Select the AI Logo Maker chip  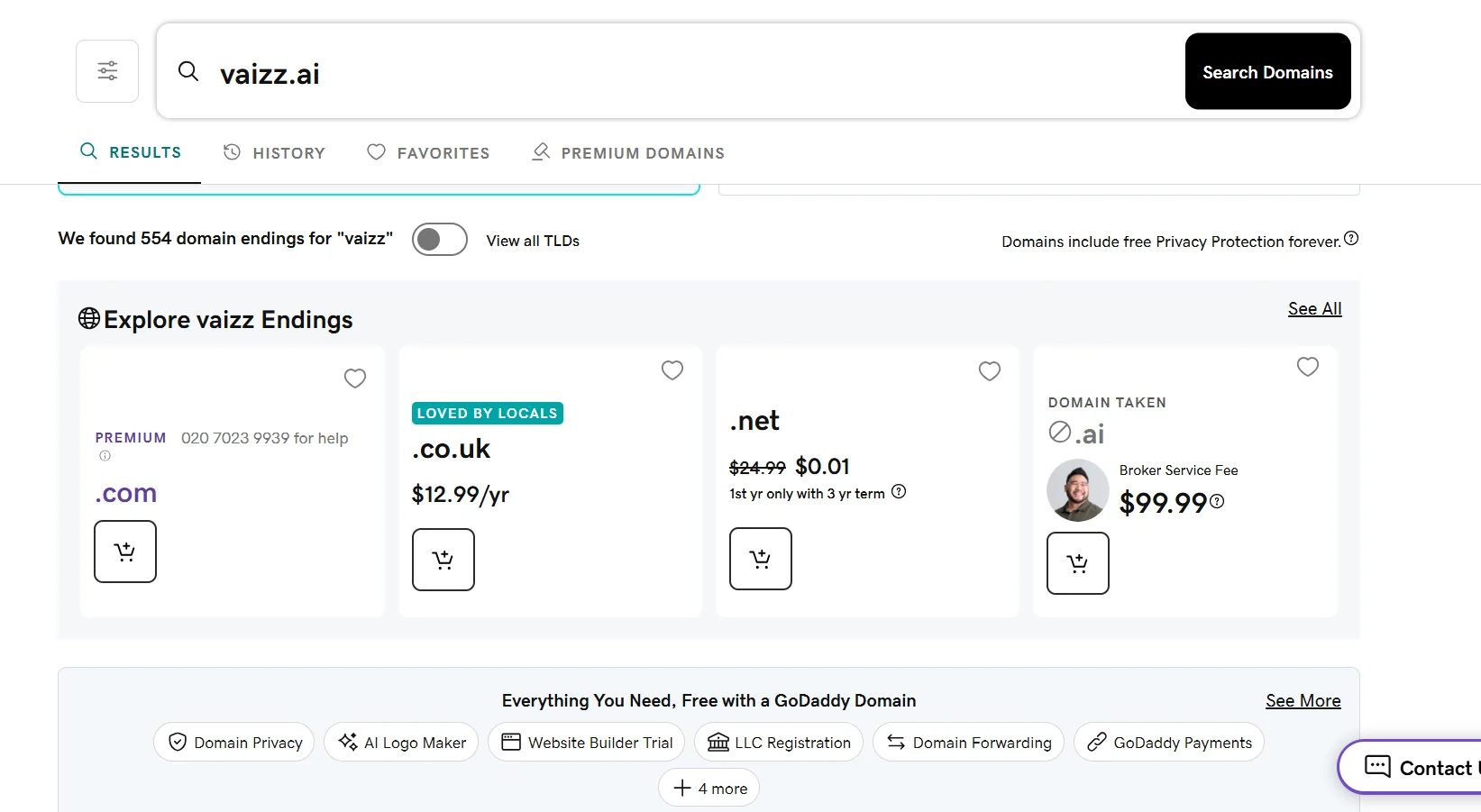(x=401, y=742)
